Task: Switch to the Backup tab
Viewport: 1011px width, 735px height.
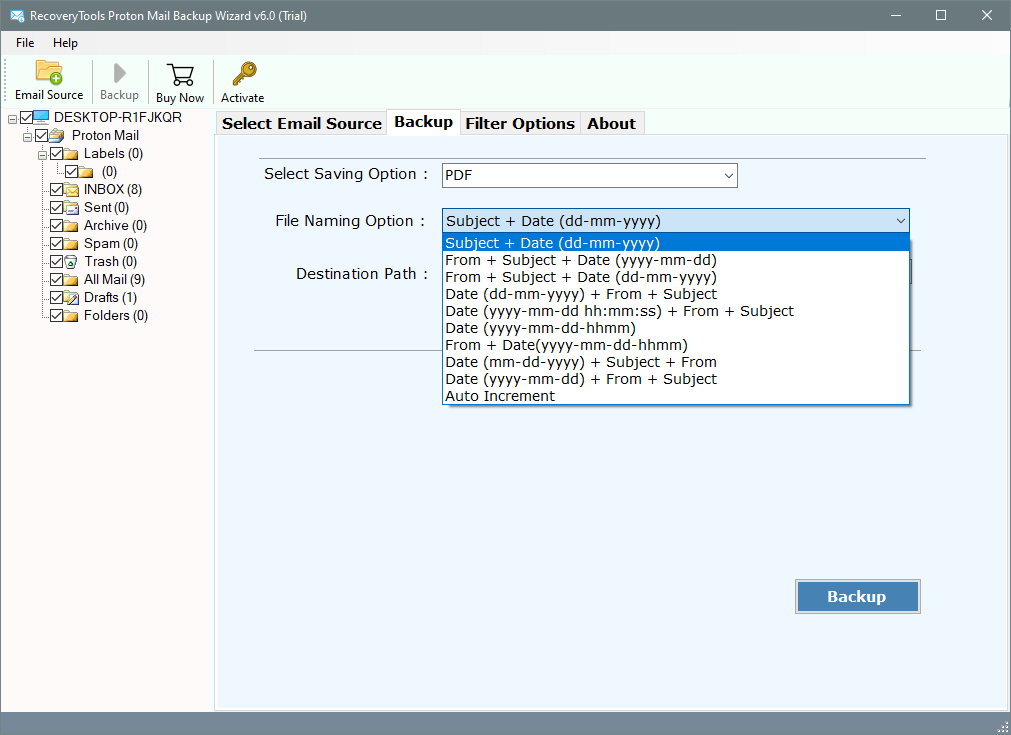Action: coord(423,122)
